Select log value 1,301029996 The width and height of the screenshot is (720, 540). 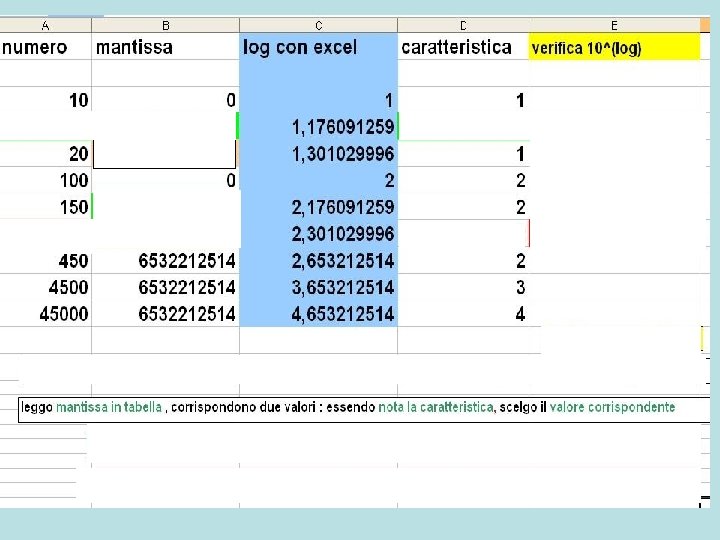[x=318, y=154]
